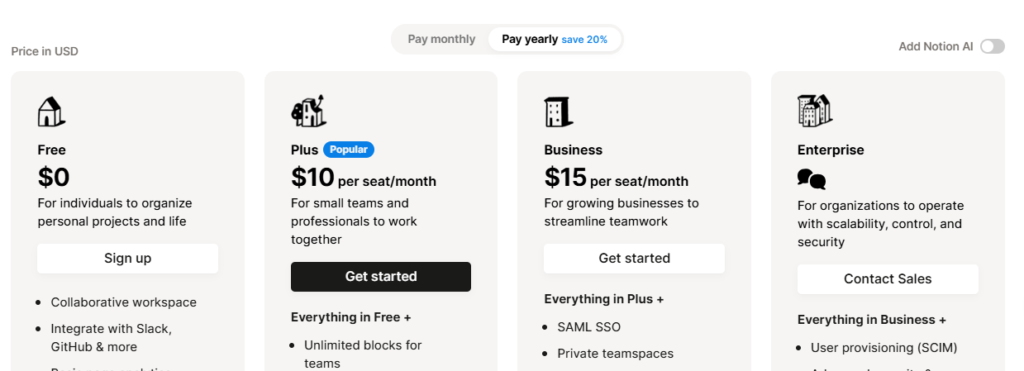The width and height of the screenshot is (1024, 371).
Task: Click the Plus plan building-with-tree icon
Action: pos(308,111)
